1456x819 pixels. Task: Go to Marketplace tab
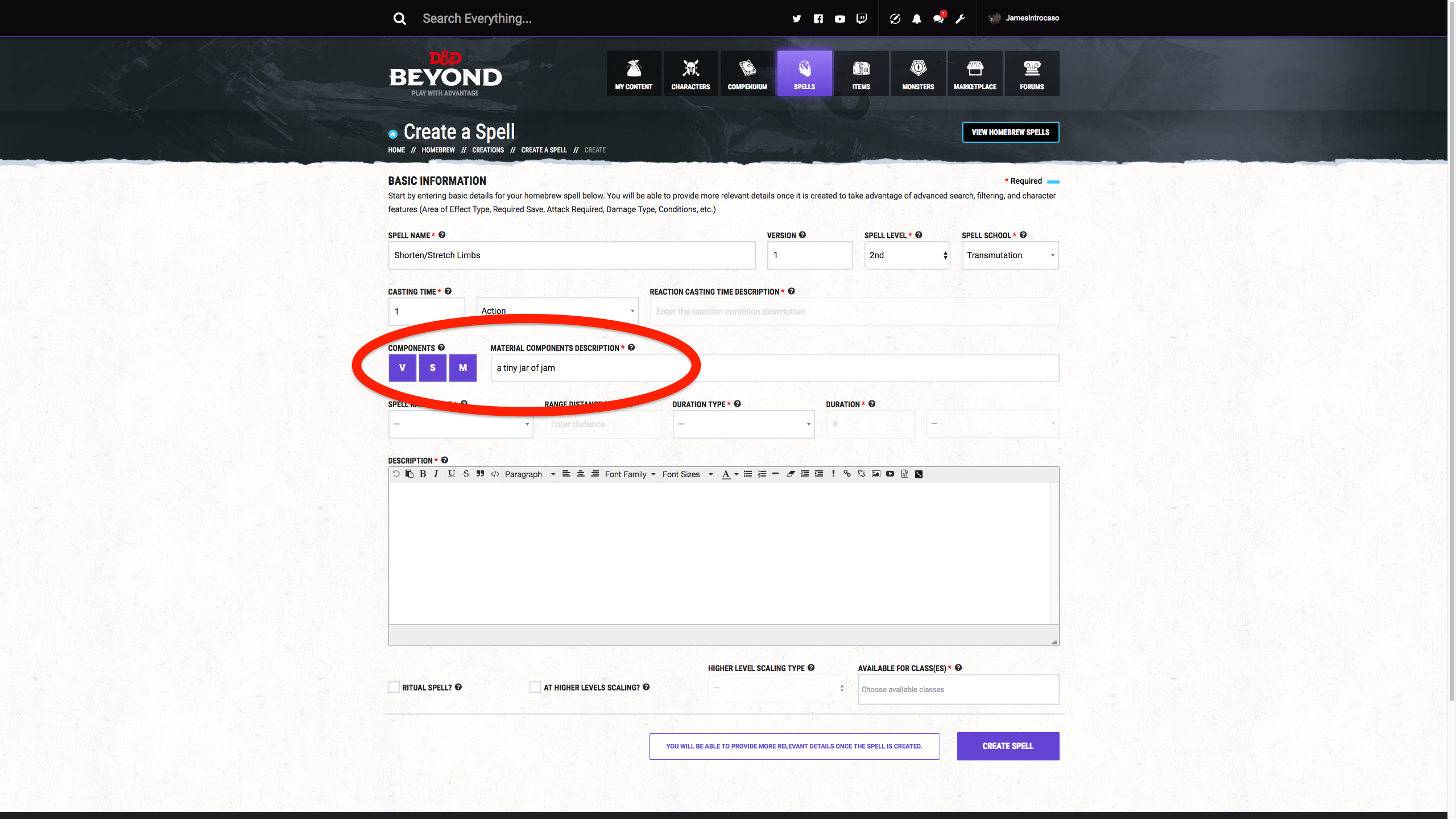pyautogui.click(x=975, y=73)
